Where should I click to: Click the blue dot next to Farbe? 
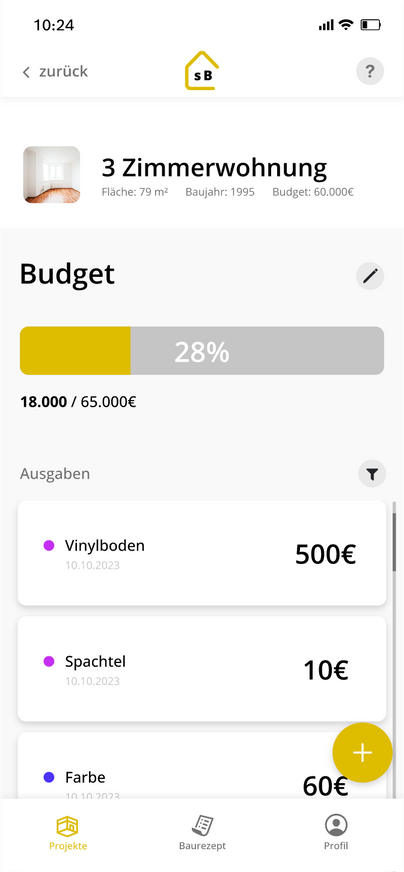[x=49, y=777]
